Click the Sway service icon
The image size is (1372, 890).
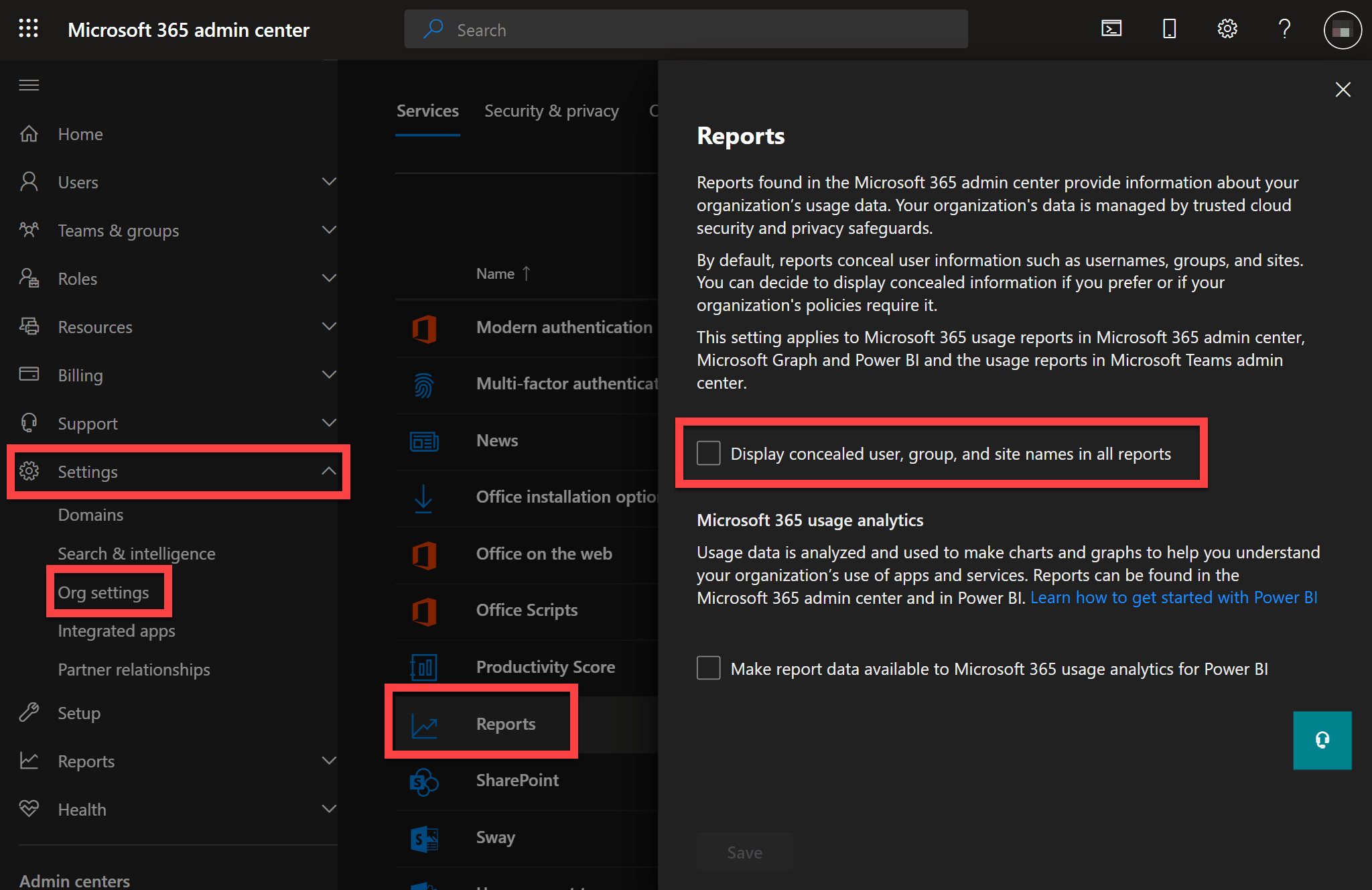tap(424, 838)
